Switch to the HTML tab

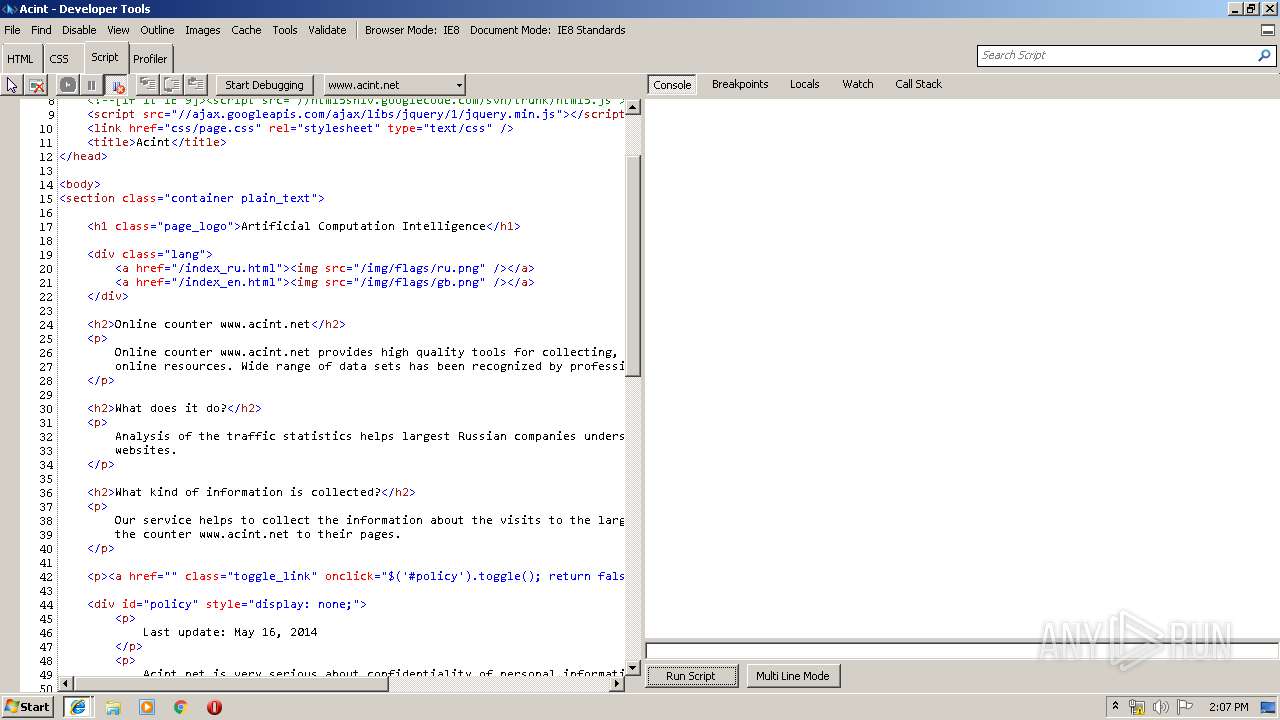click(x=20, y=59)
